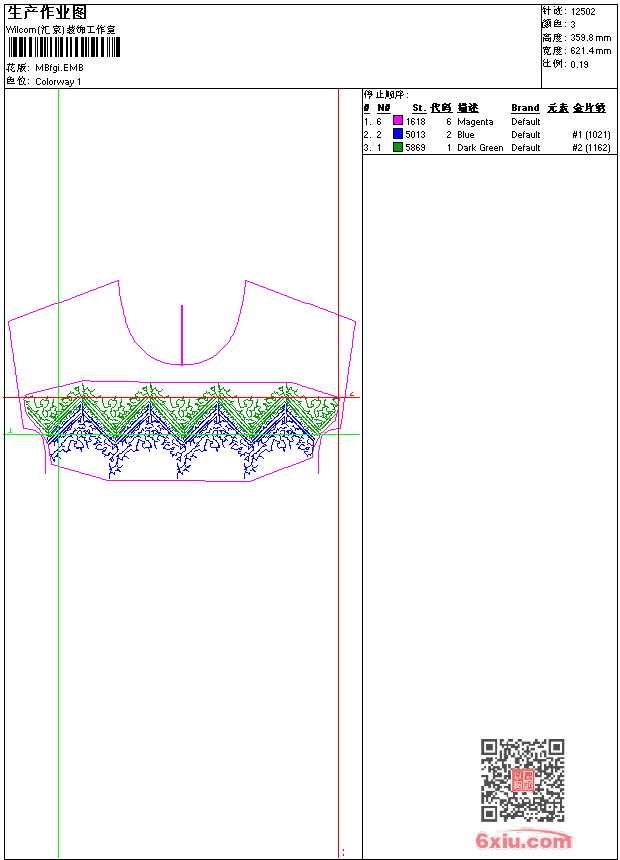The image size is (620, 860).
Task: Select the design file name 'MBfgi.EMB'
Action: [x=59, y=67]
